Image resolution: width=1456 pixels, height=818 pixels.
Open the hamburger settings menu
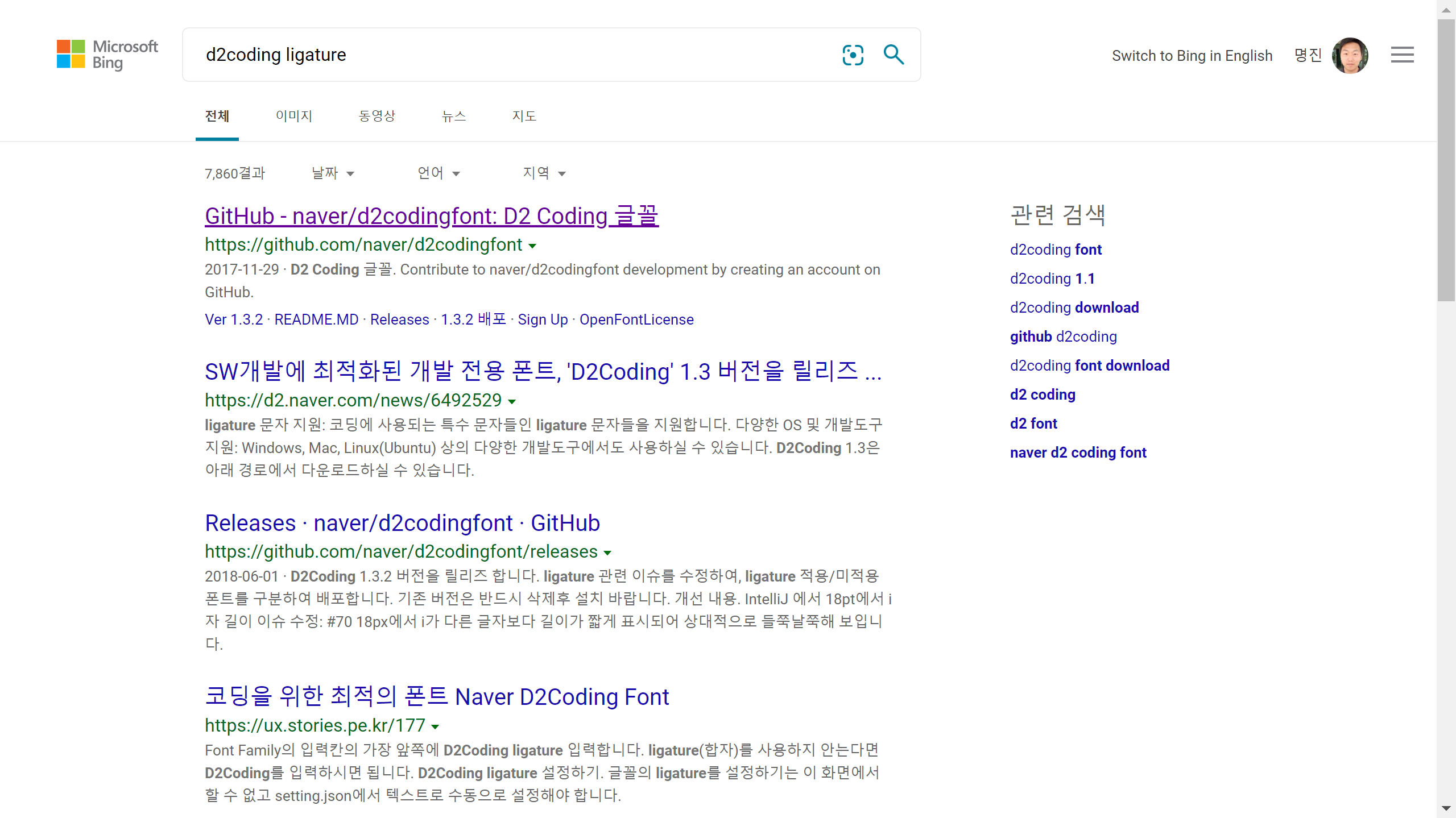(x=1402, y=55)
